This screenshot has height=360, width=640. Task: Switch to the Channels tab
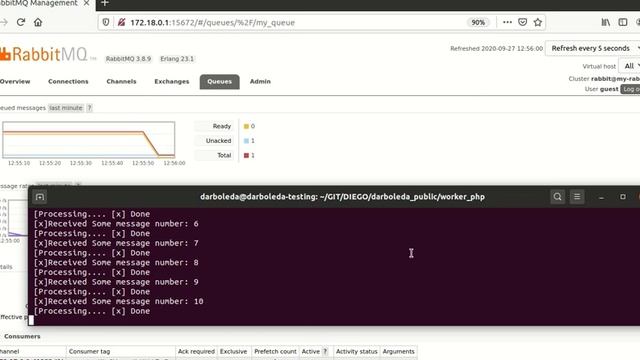coord(121,81)
